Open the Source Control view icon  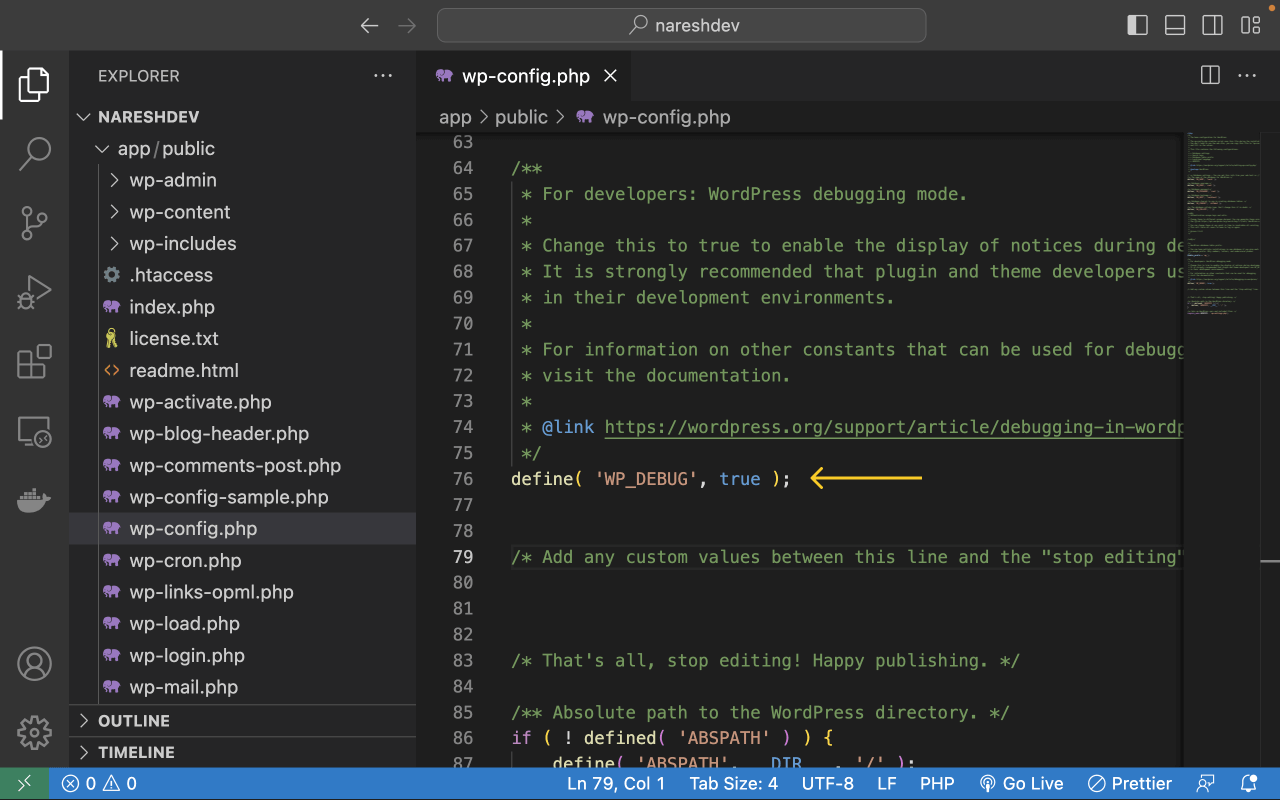[x=34, y=223]
